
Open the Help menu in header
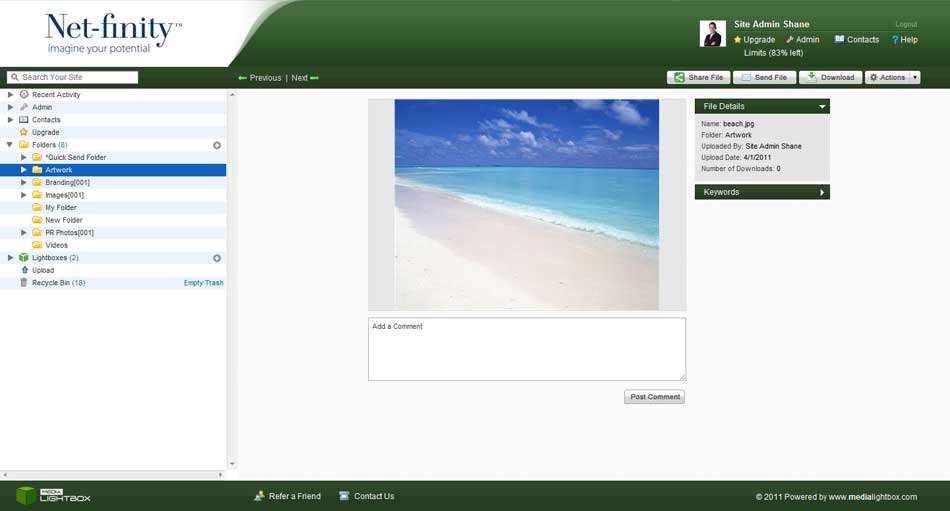click(904, 40)
